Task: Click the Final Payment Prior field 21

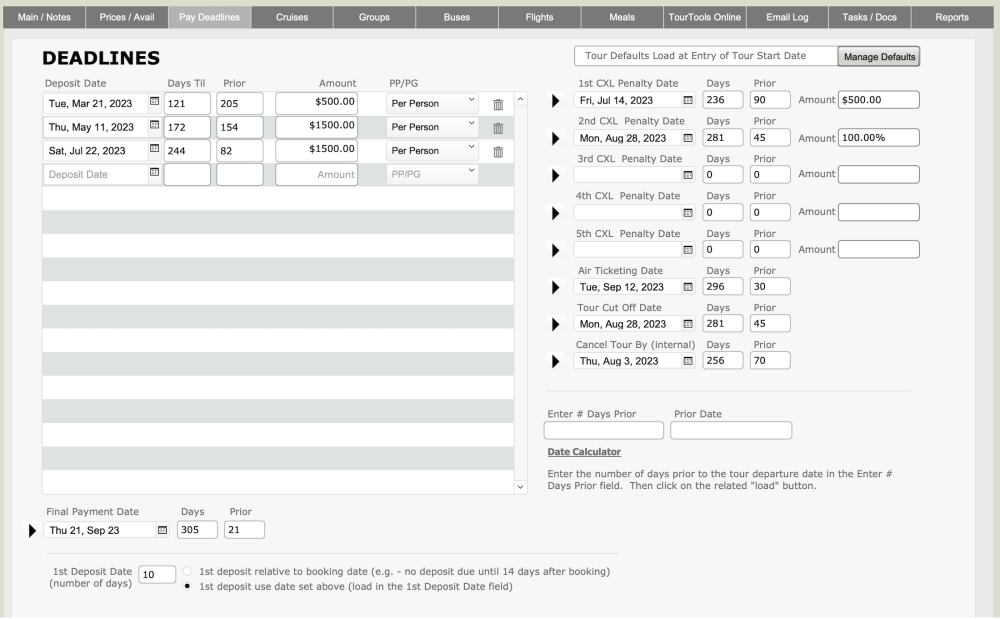Action: point(244,530)
